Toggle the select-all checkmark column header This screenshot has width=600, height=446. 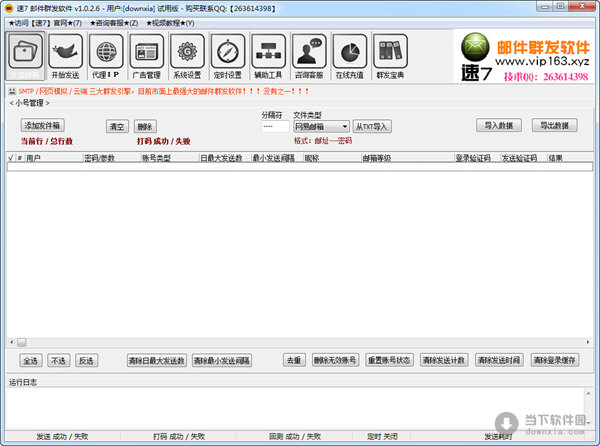11,158
